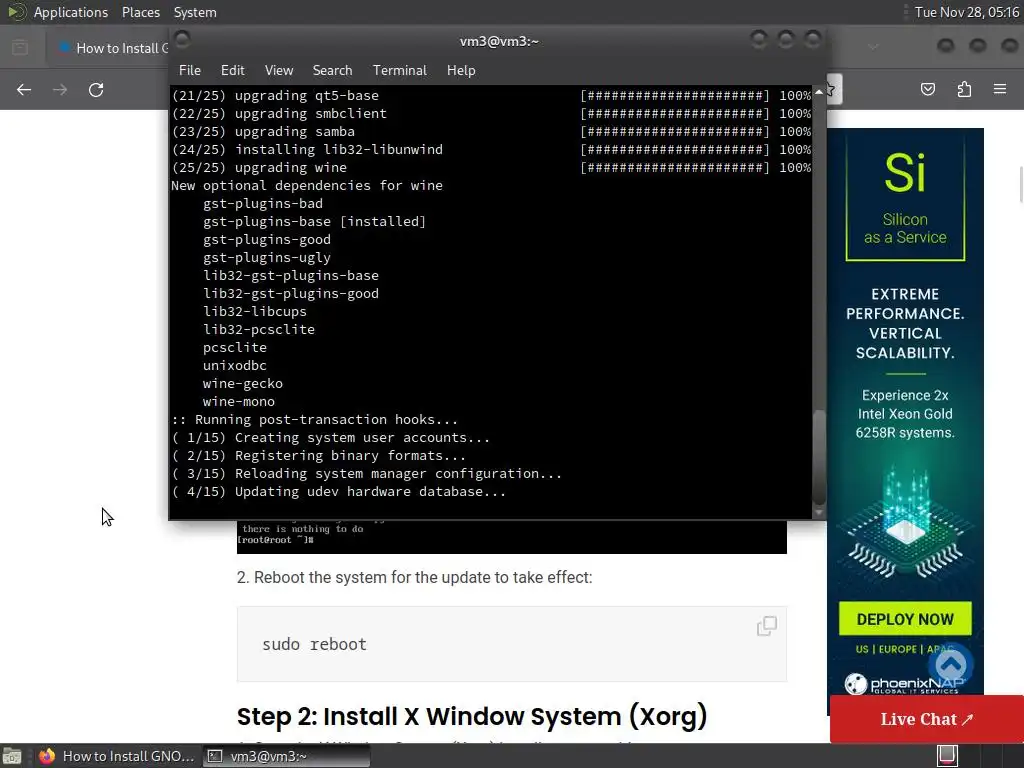The height and width of the screenshot is (768, 1024).
Task: Click the scroll-to-top arrow circle
Action: 951,665
